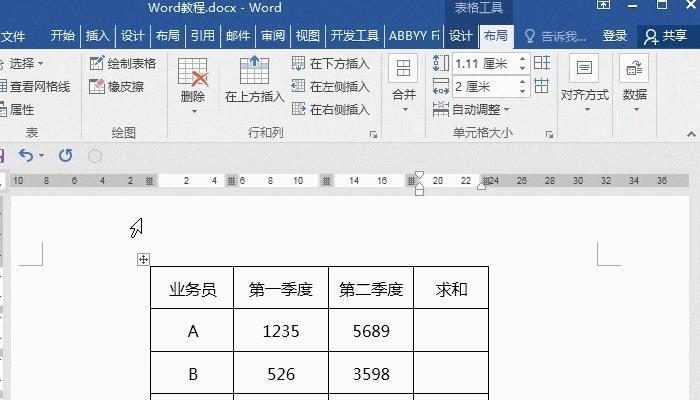Open the 合并 group menu
The image size is (700, 400).
click(x=404, y=83)
